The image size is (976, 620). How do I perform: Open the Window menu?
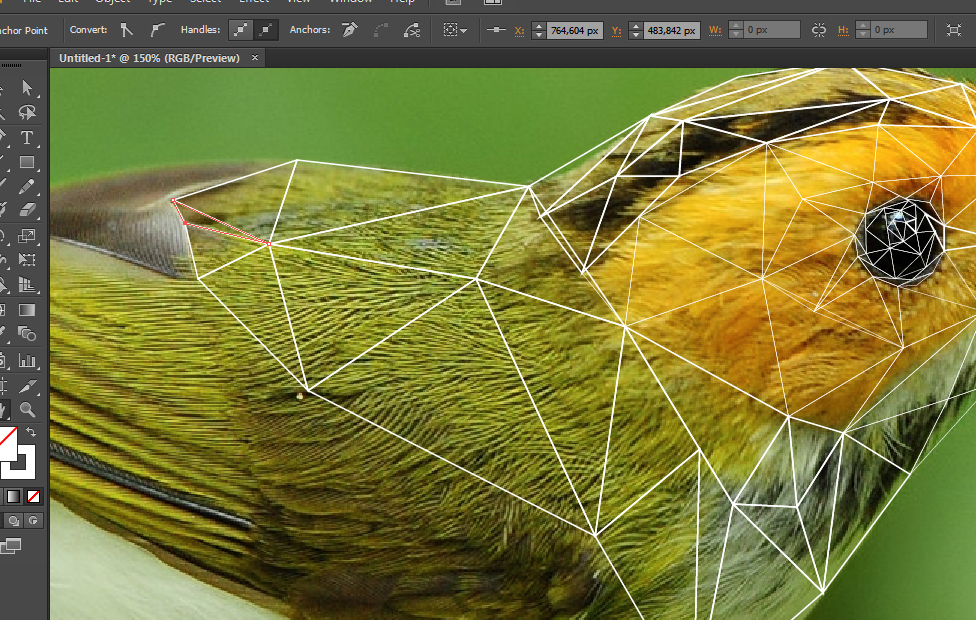point(350,1)
